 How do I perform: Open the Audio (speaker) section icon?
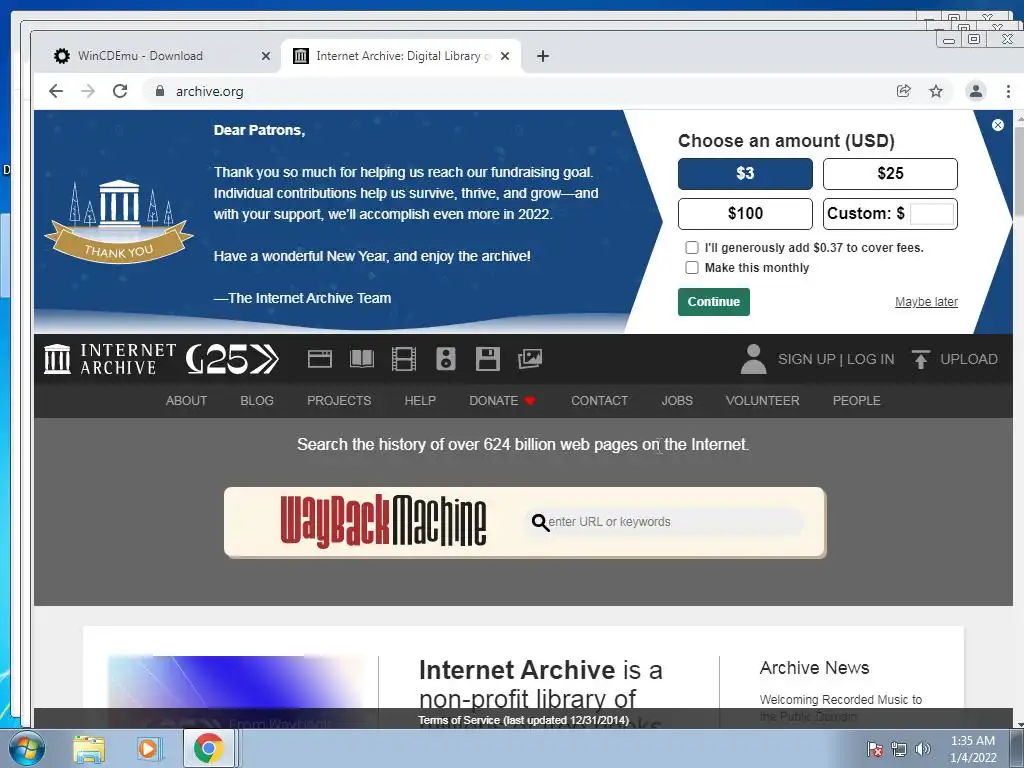pyautogui.click(x=445, y=359)
